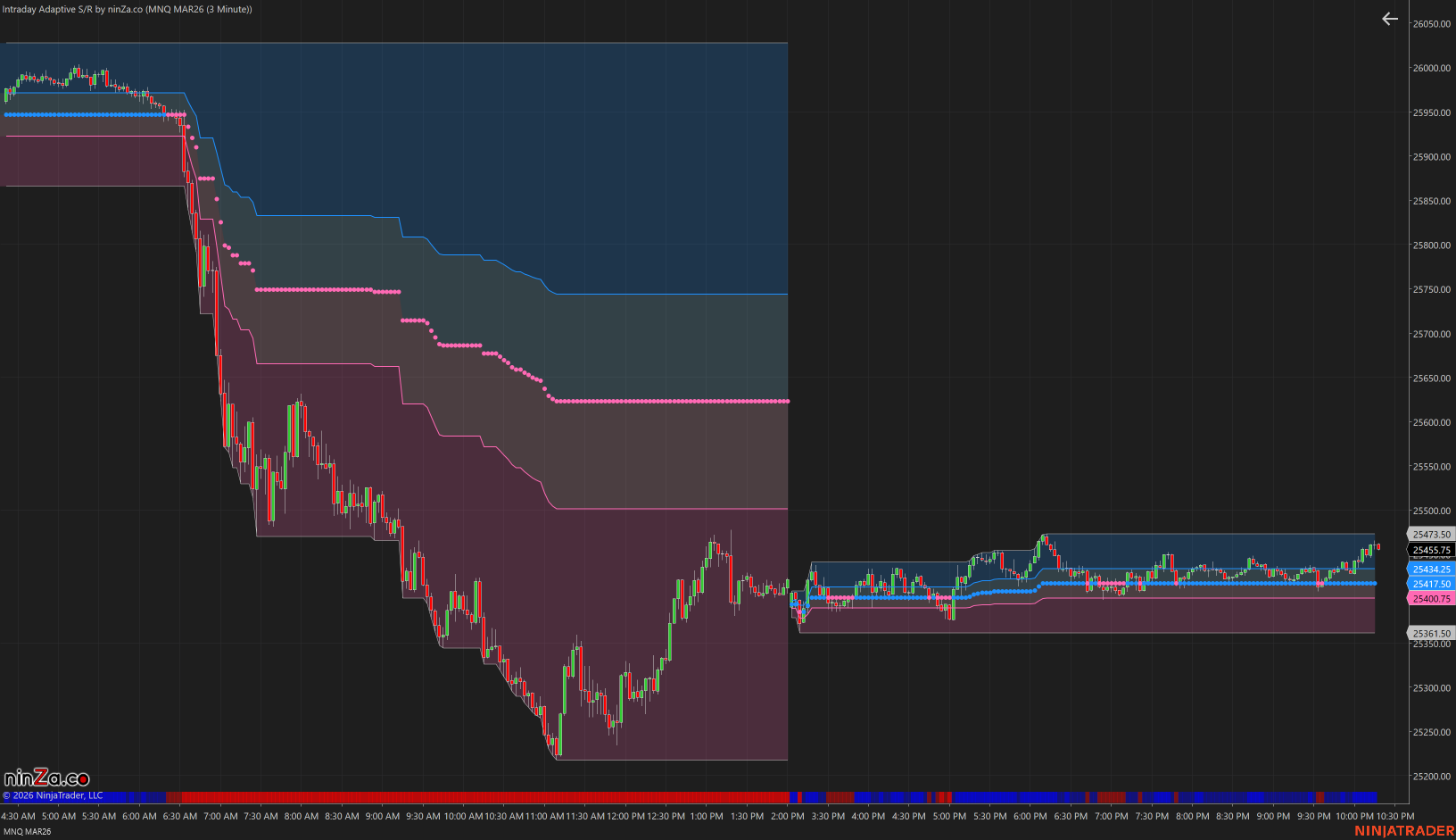Click the 25200.00 label on price axis
Screen dimensions: 1456x840
1431,777
